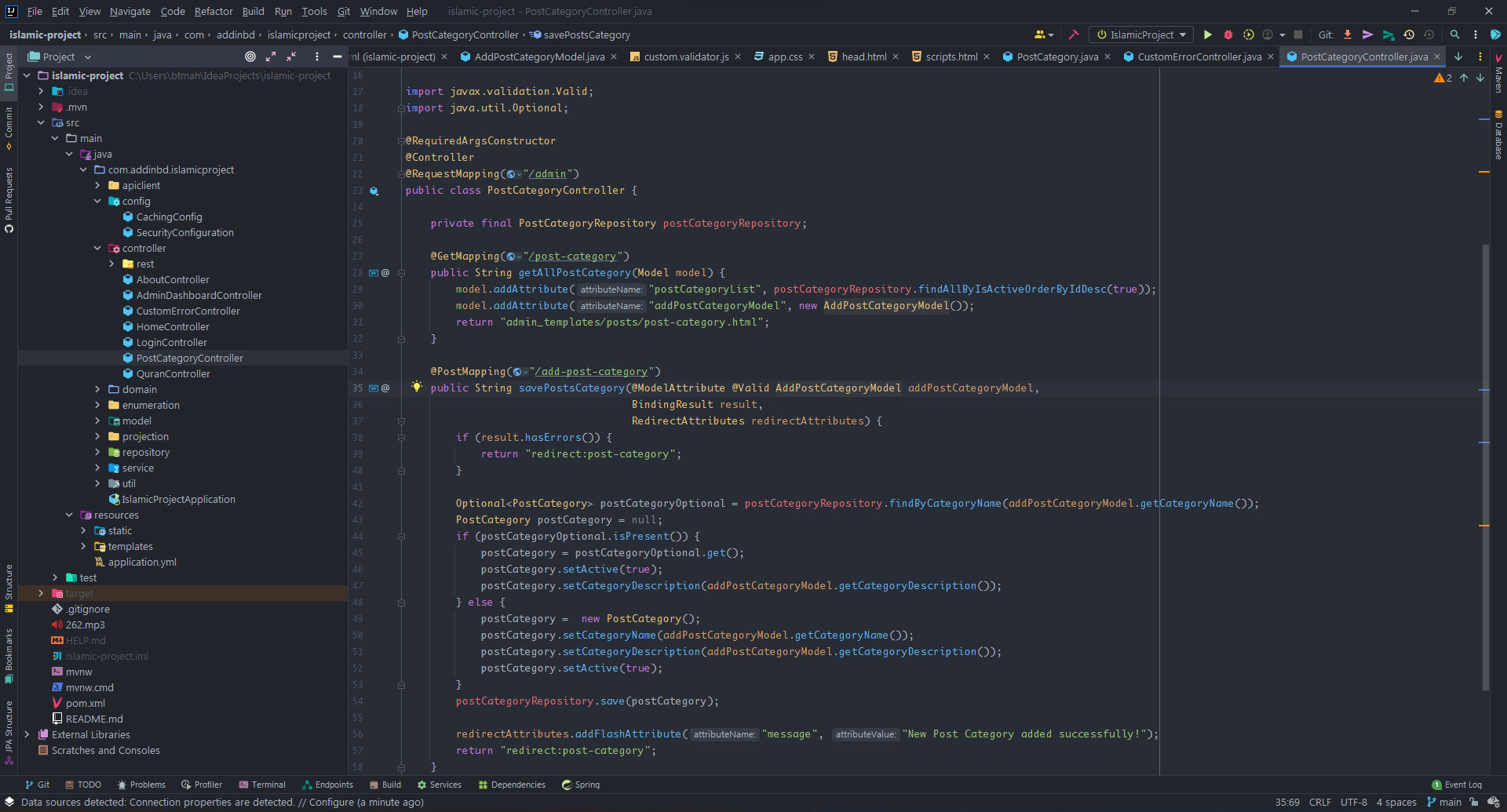1507x812 pixels.
Task: Toggle fold on imports at line 18
Action: tap(401, 108)
